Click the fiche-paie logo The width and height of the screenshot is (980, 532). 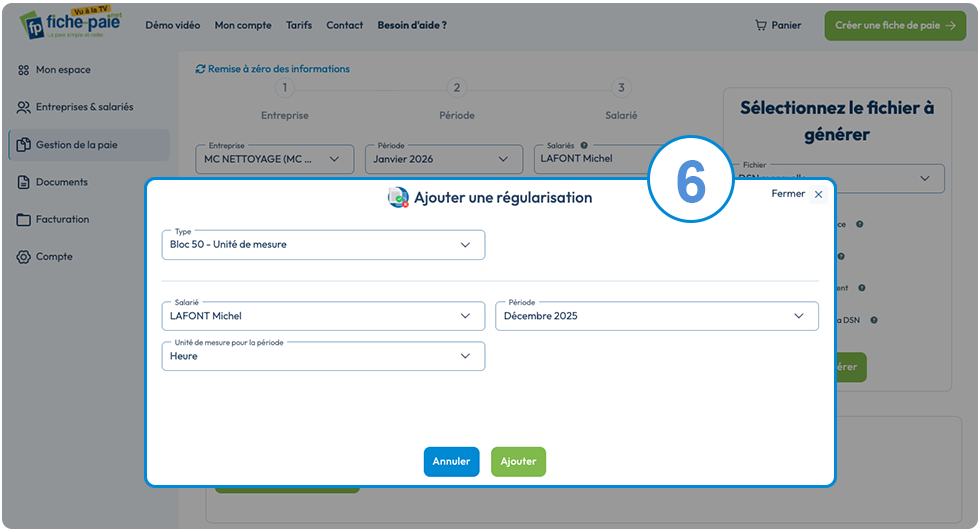[x=70, y=24]
